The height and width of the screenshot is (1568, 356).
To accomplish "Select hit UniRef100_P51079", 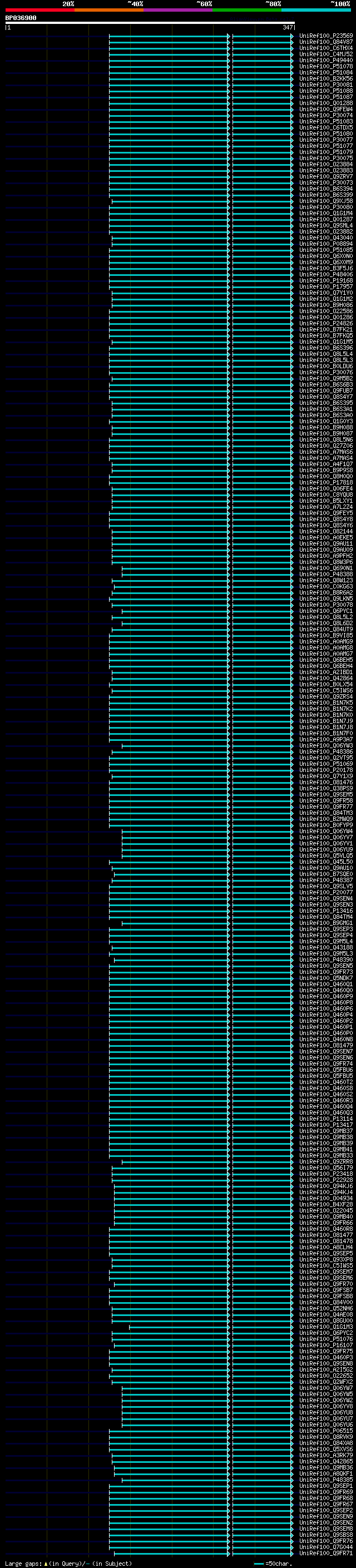I will coord(326,151).
